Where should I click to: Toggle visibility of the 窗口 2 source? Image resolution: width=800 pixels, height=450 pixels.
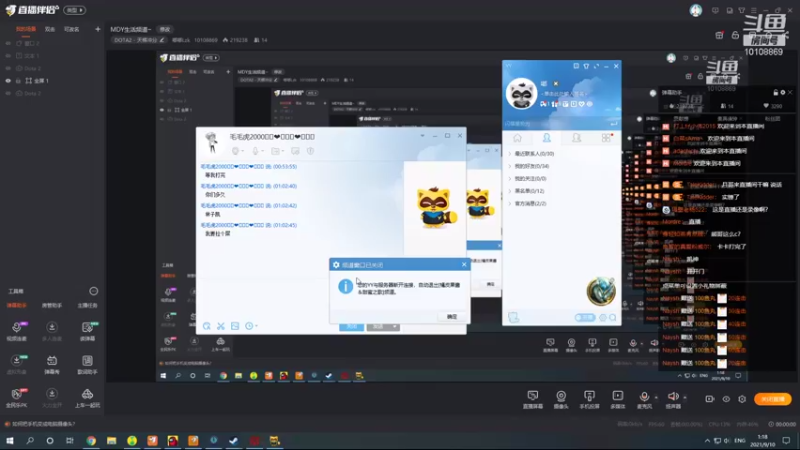tap(8, 43)
